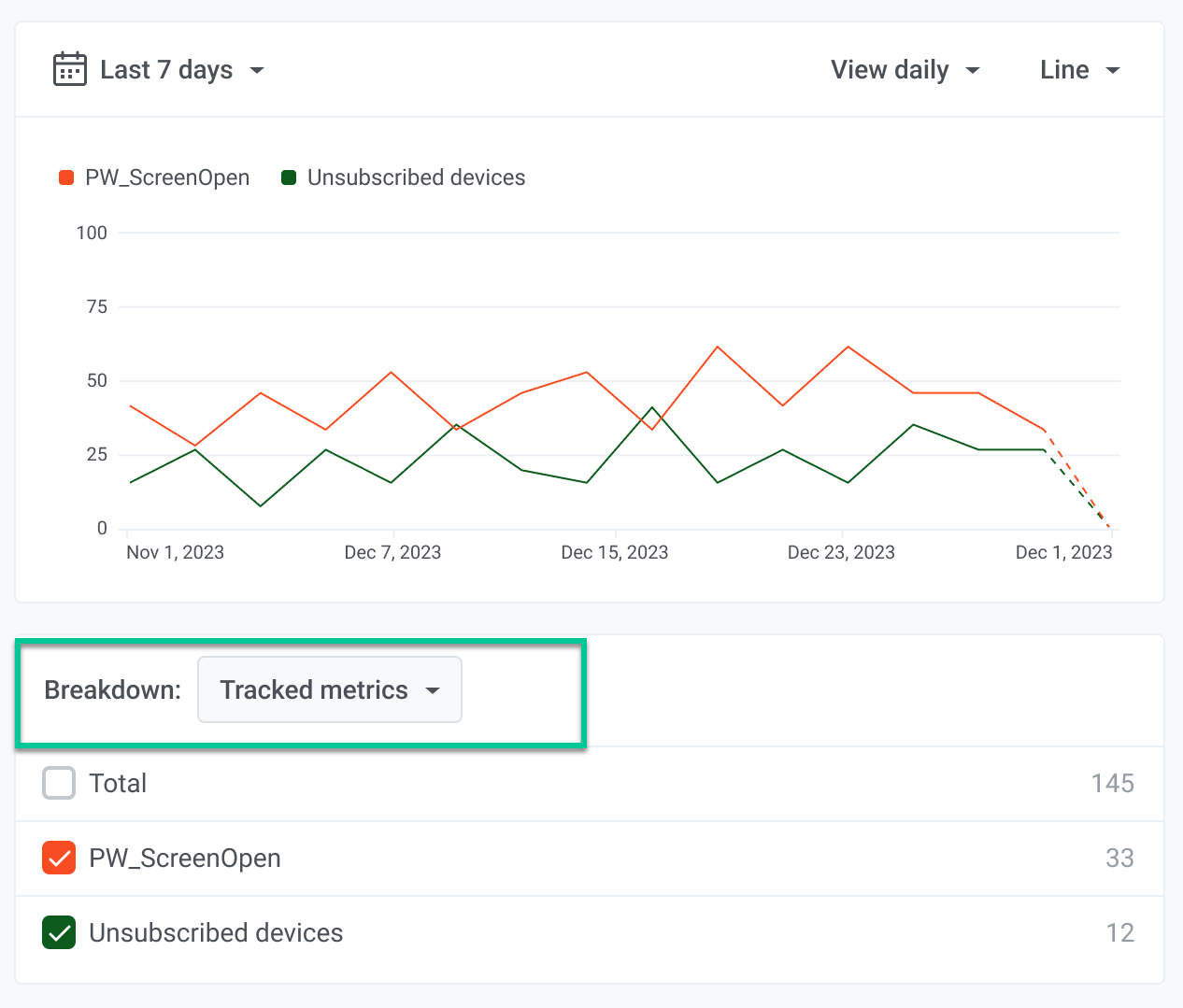
Task: Click the green Unsubscribed devices legend swatch
Action: coord(289,177)
